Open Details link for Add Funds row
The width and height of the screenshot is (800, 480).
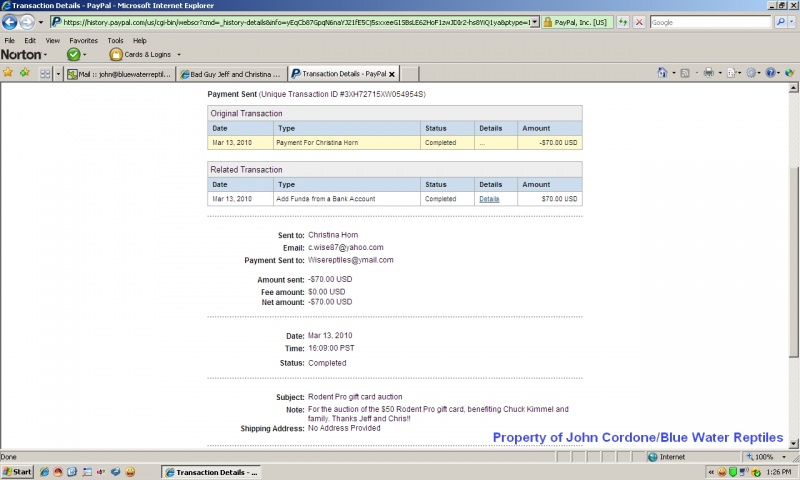(x=489, y=199)
